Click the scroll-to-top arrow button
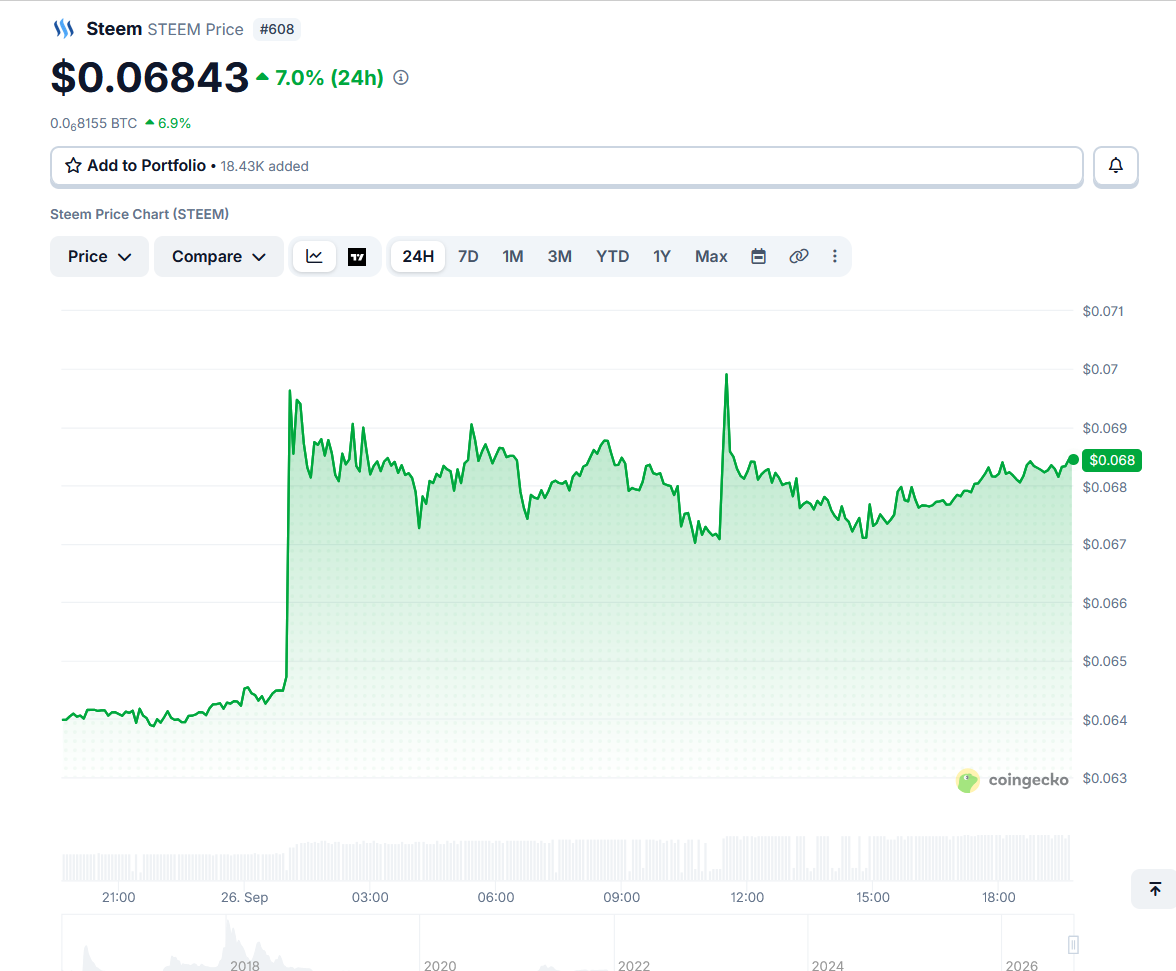Screen dimensions: 1176x971 point(1155,889)
